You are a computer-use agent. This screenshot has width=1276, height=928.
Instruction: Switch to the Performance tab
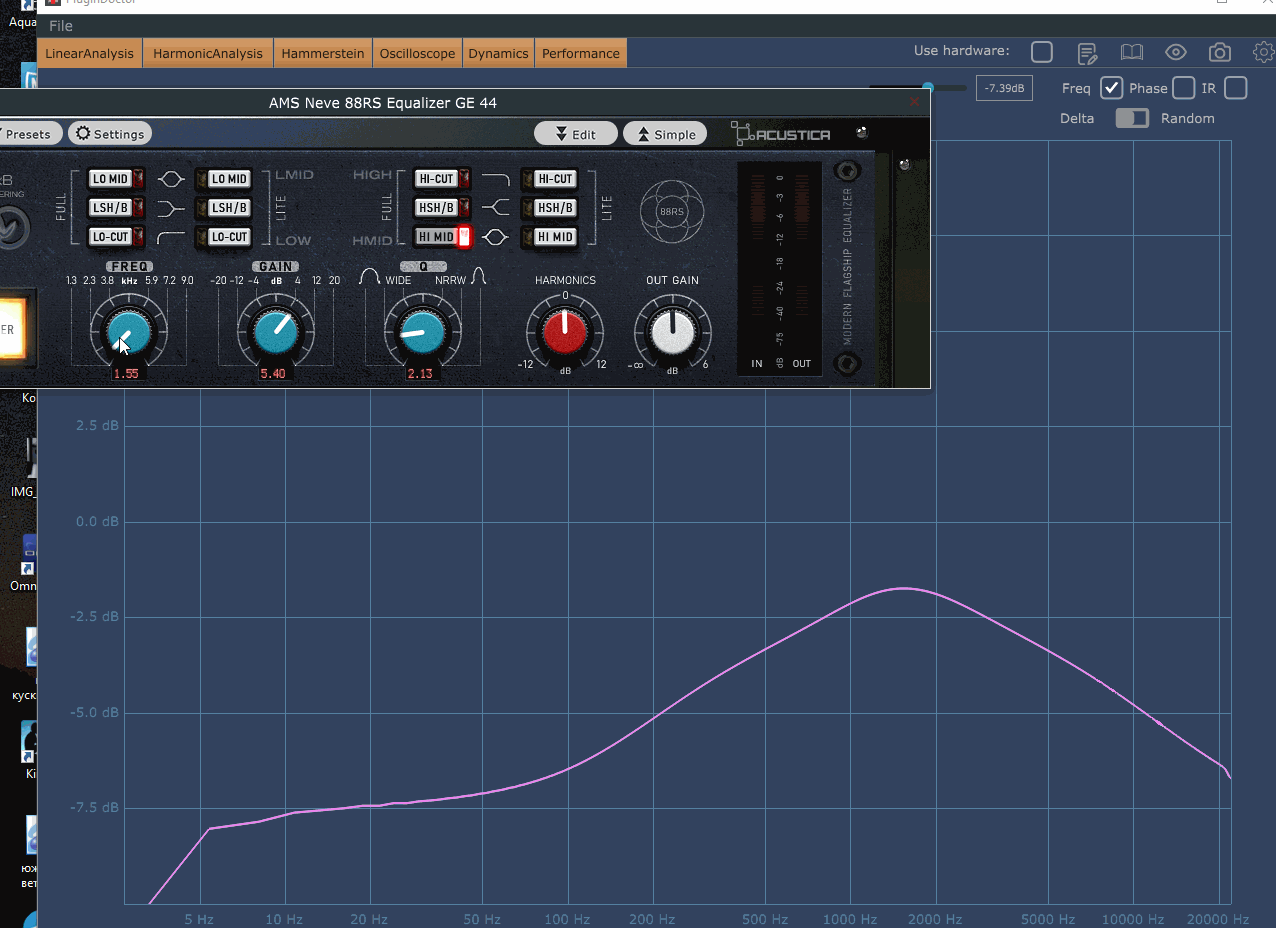(581, 53)
